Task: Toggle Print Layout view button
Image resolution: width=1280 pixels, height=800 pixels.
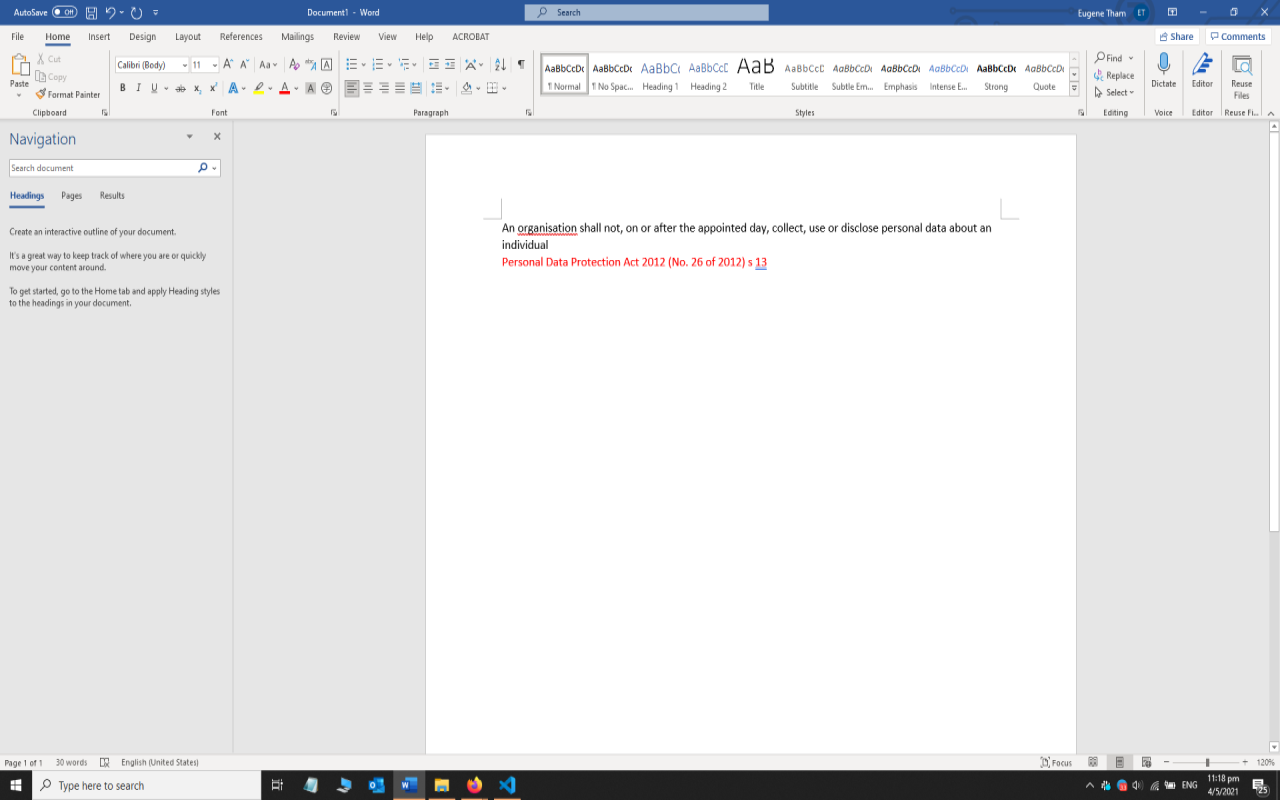Action: pos(1120,762)
